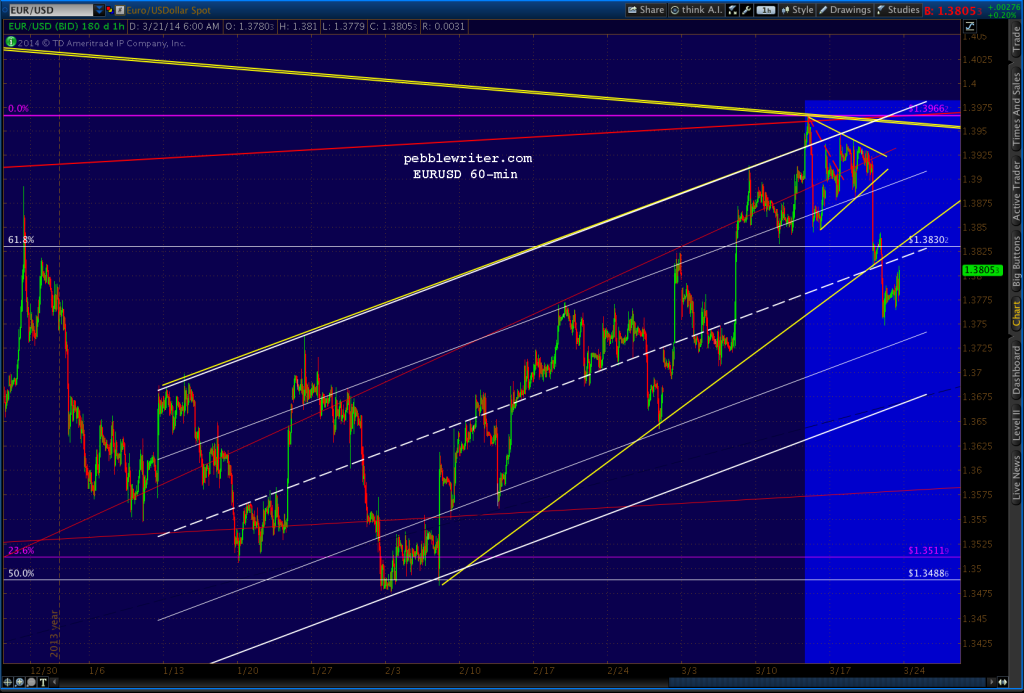
Task: Expand the bottom-left chart options arrow
Action: tap(54, 684)
